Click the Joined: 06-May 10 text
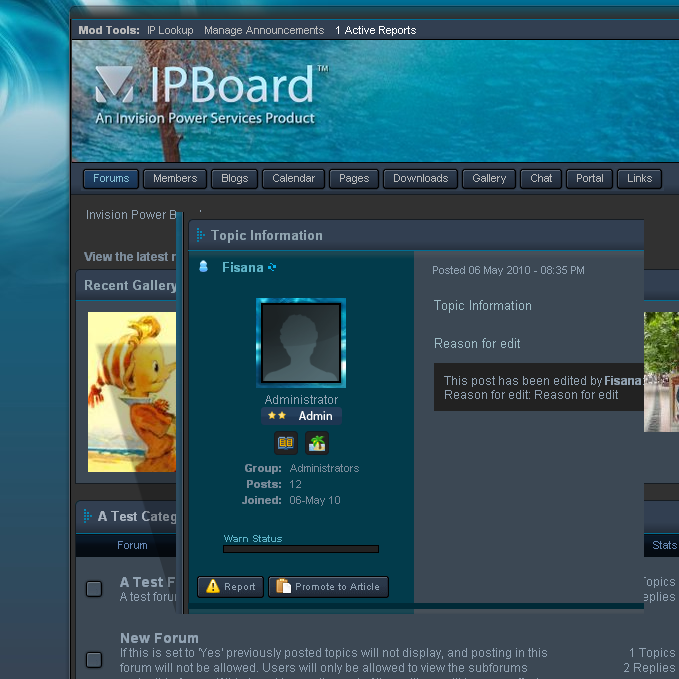 (291, 500)
